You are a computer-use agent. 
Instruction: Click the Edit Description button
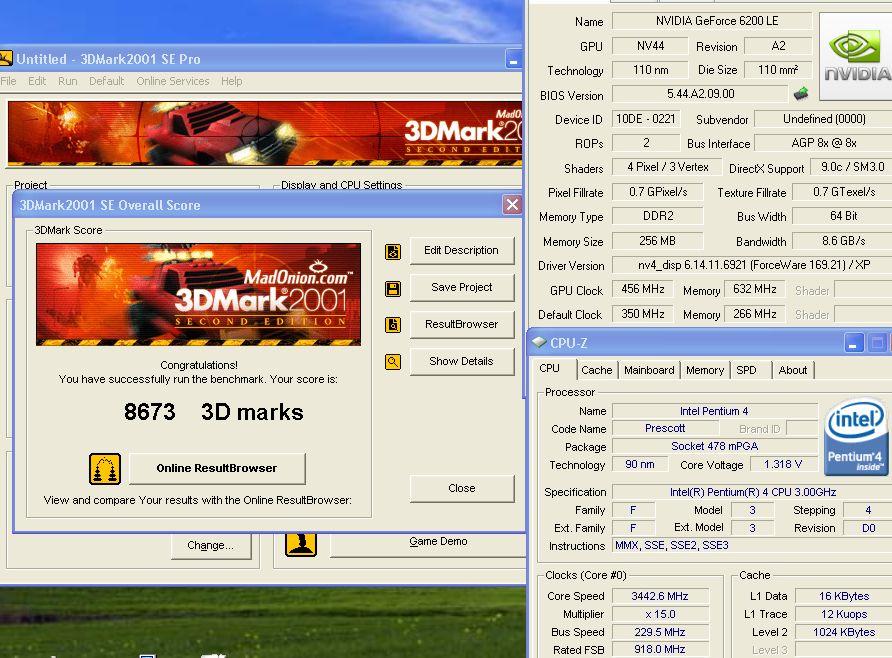pyautogui.click(x=461, y=250)
